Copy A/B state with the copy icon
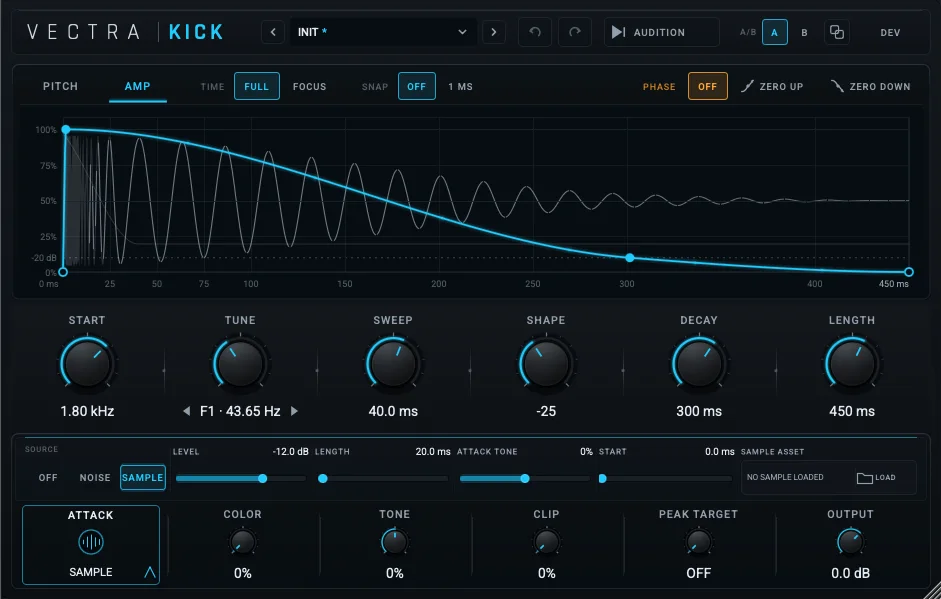The image size is (941, 599). click(x=837, y=32)
